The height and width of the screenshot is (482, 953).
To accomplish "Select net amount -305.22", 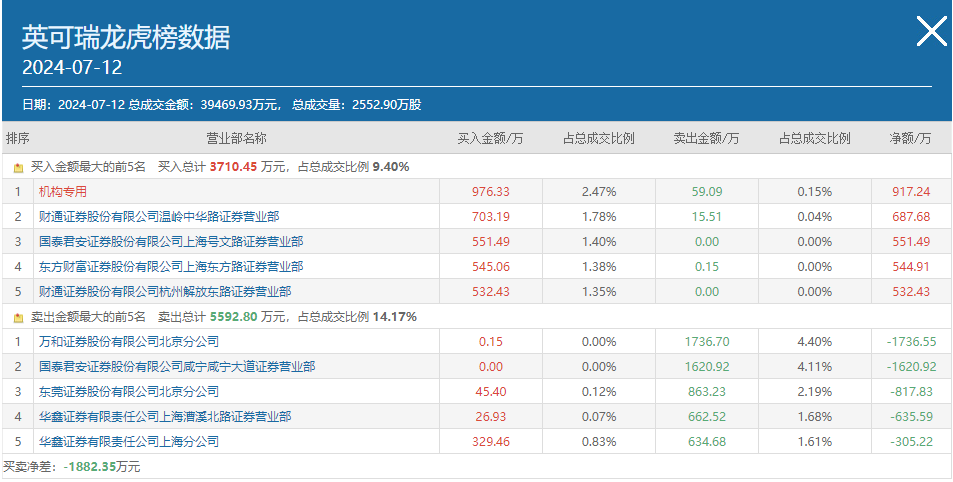I will pyautogui.click(x=911, y=441).
